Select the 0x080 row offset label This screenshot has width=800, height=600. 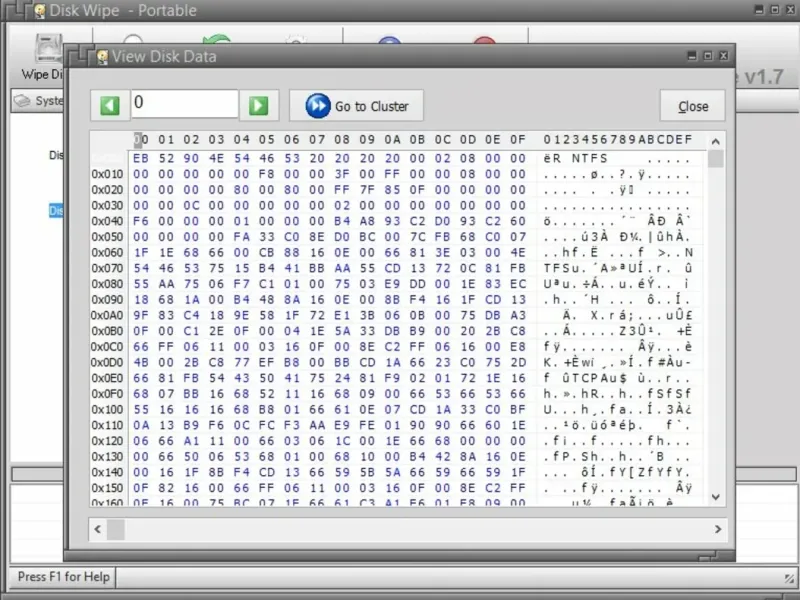pyautogui.click(x=107, y=284)
